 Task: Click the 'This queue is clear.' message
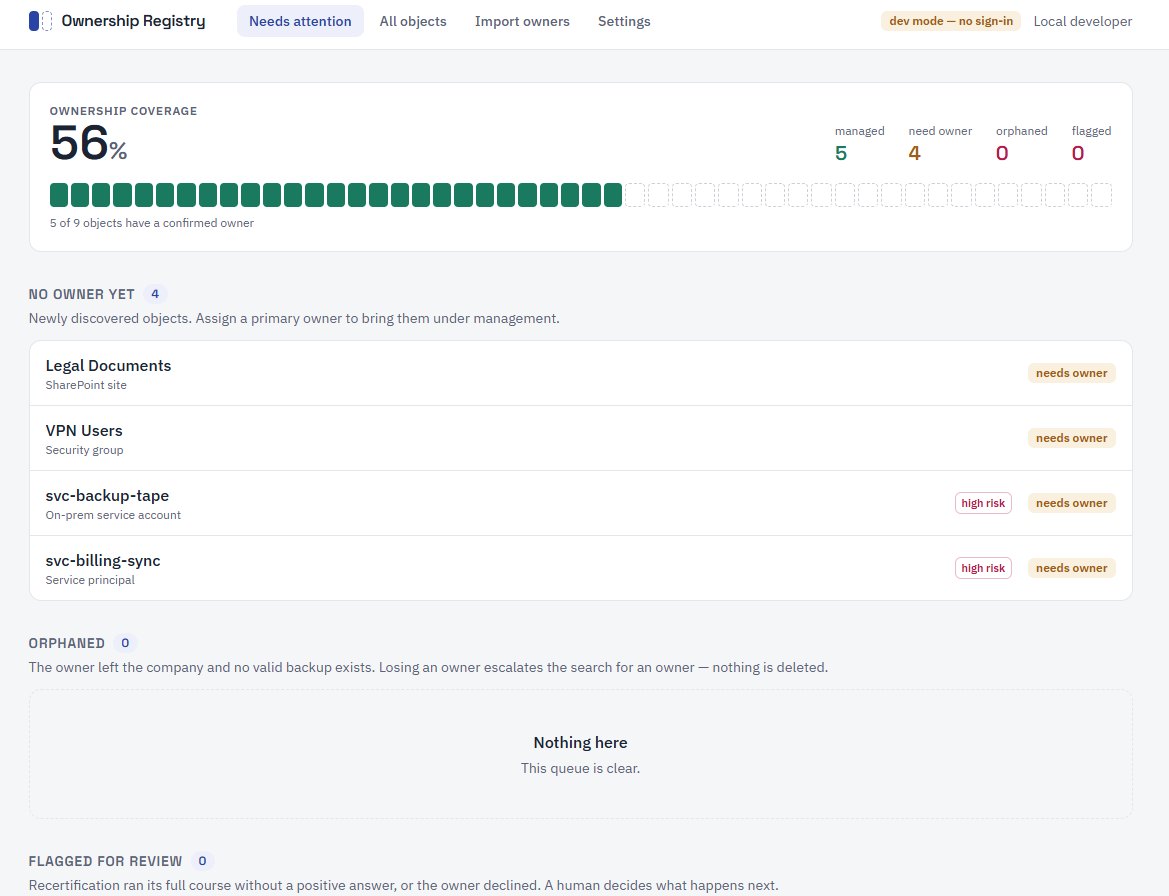(x=581, y=769)
